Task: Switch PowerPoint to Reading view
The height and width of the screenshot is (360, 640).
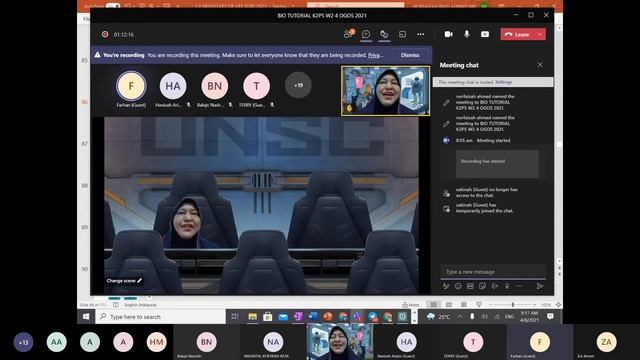Action: coord(464,305)
